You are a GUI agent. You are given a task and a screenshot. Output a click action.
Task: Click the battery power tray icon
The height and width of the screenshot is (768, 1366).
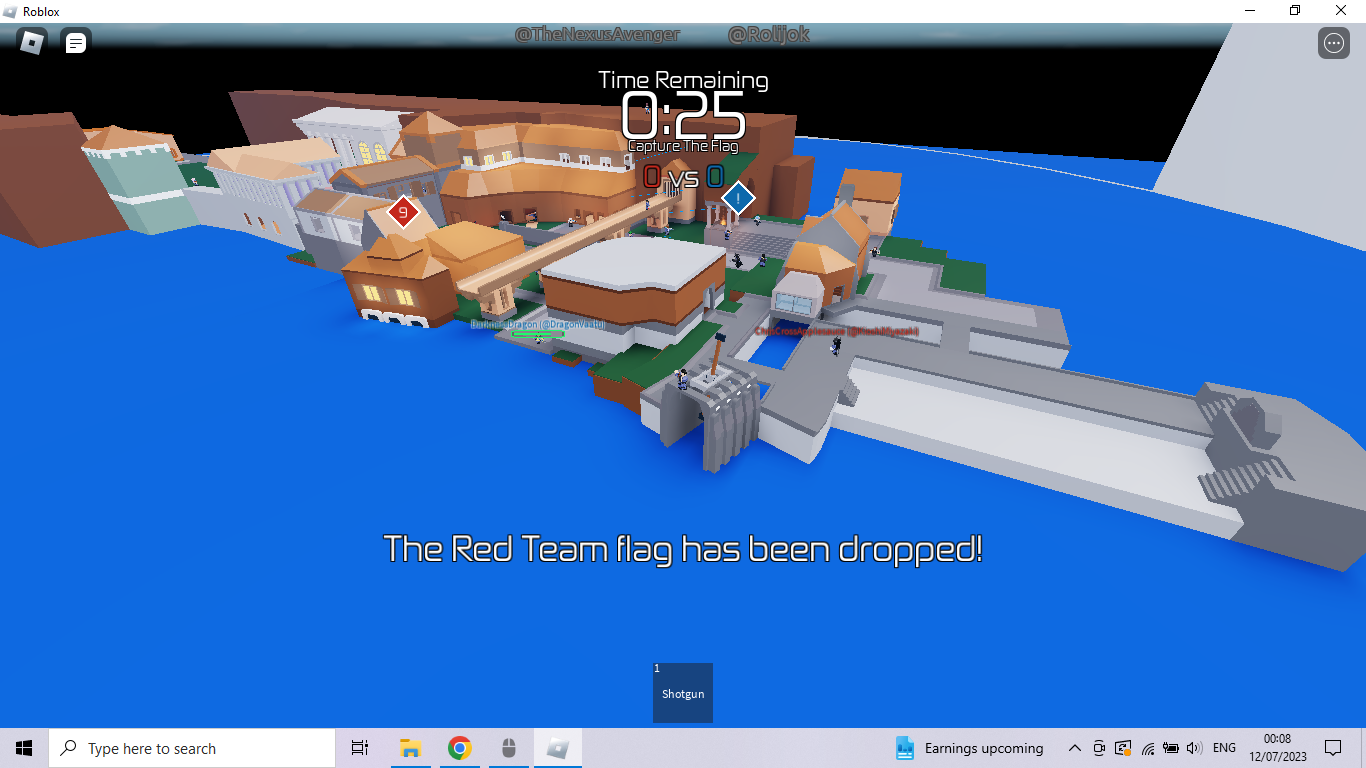coord(1171,748)
